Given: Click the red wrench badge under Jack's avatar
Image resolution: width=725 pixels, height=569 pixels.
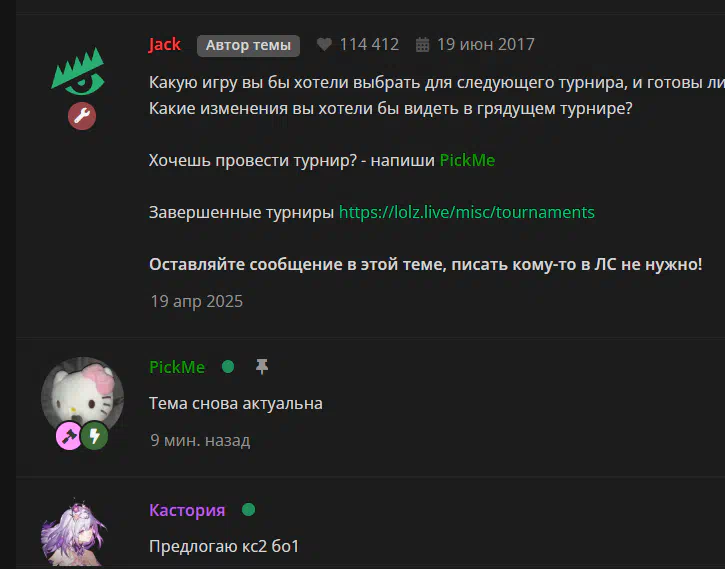Looking at the screenshot, I should [x=82, y=116].
